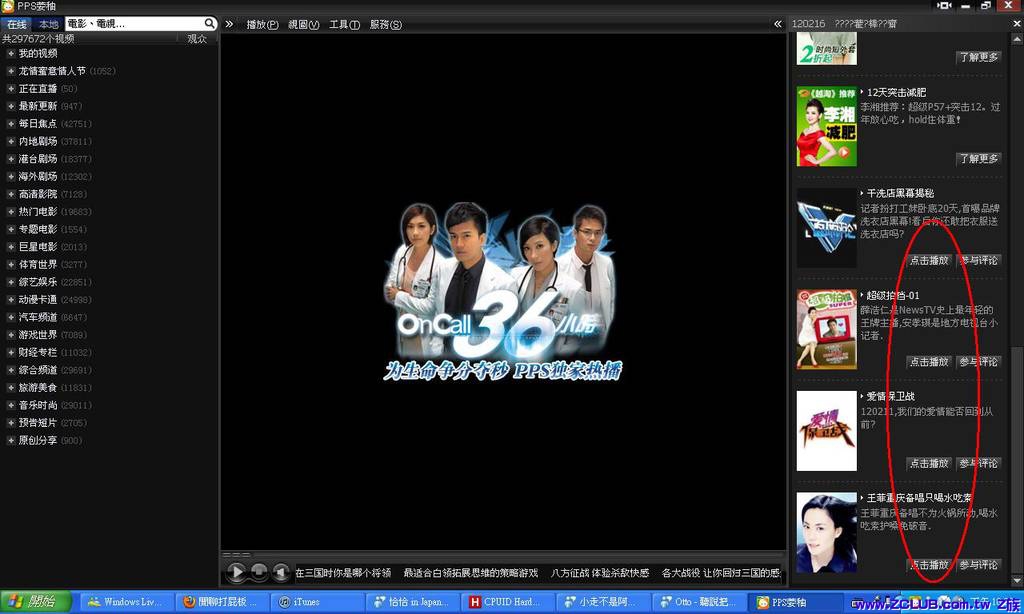Click the video search input field
Viewport: 1024px width, 614px height.
point(134,24)
